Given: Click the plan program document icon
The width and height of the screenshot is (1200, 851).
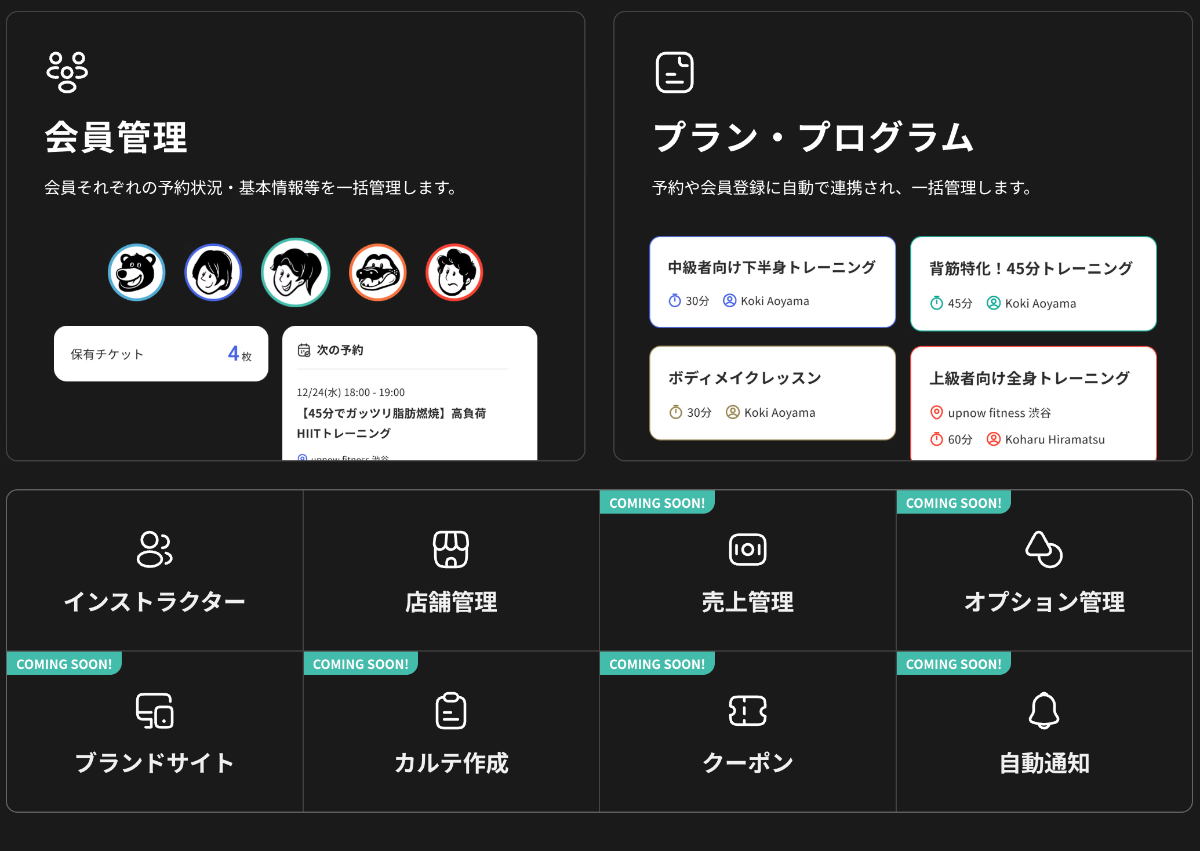Looking at the screenshot, I should [674, 72].
